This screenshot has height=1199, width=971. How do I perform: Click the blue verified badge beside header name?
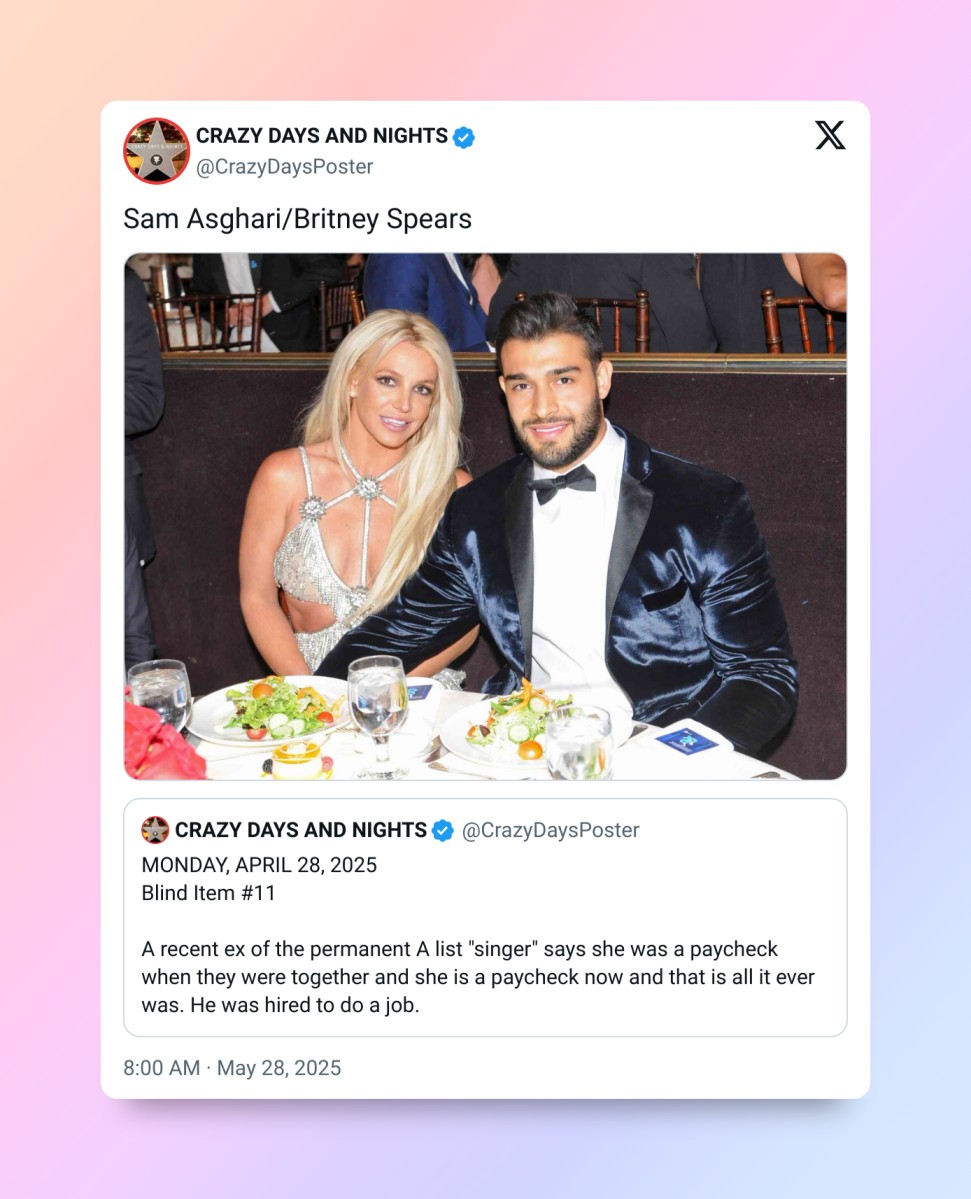(x=463, y=137)
